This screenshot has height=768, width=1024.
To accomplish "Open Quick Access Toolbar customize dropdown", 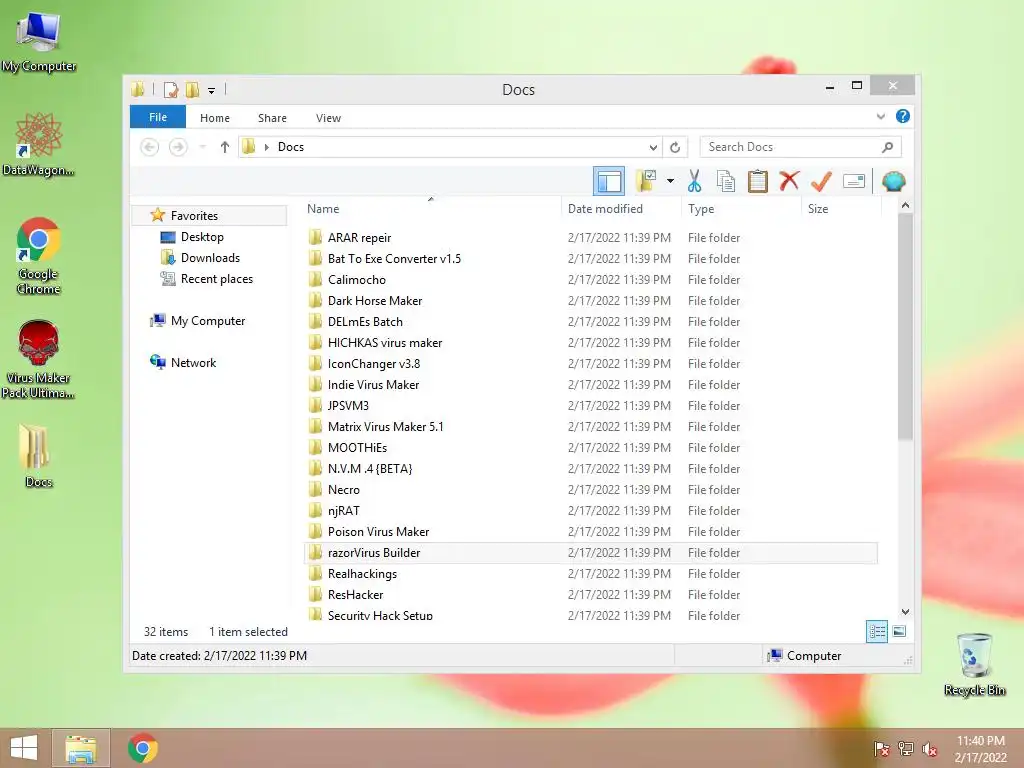I will [212, 91].
